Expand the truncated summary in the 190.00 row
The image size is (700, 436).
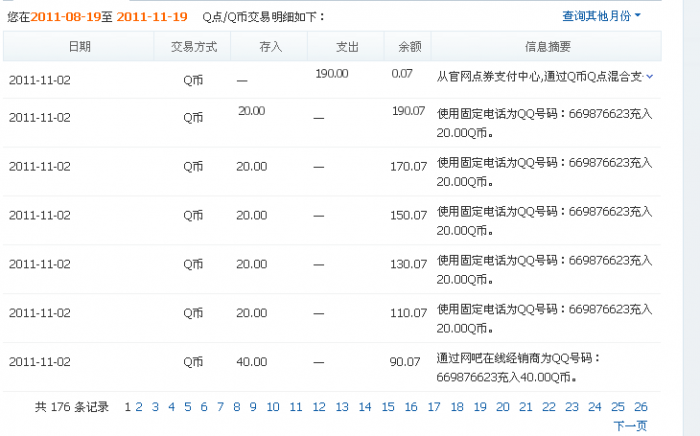(650, 77)
